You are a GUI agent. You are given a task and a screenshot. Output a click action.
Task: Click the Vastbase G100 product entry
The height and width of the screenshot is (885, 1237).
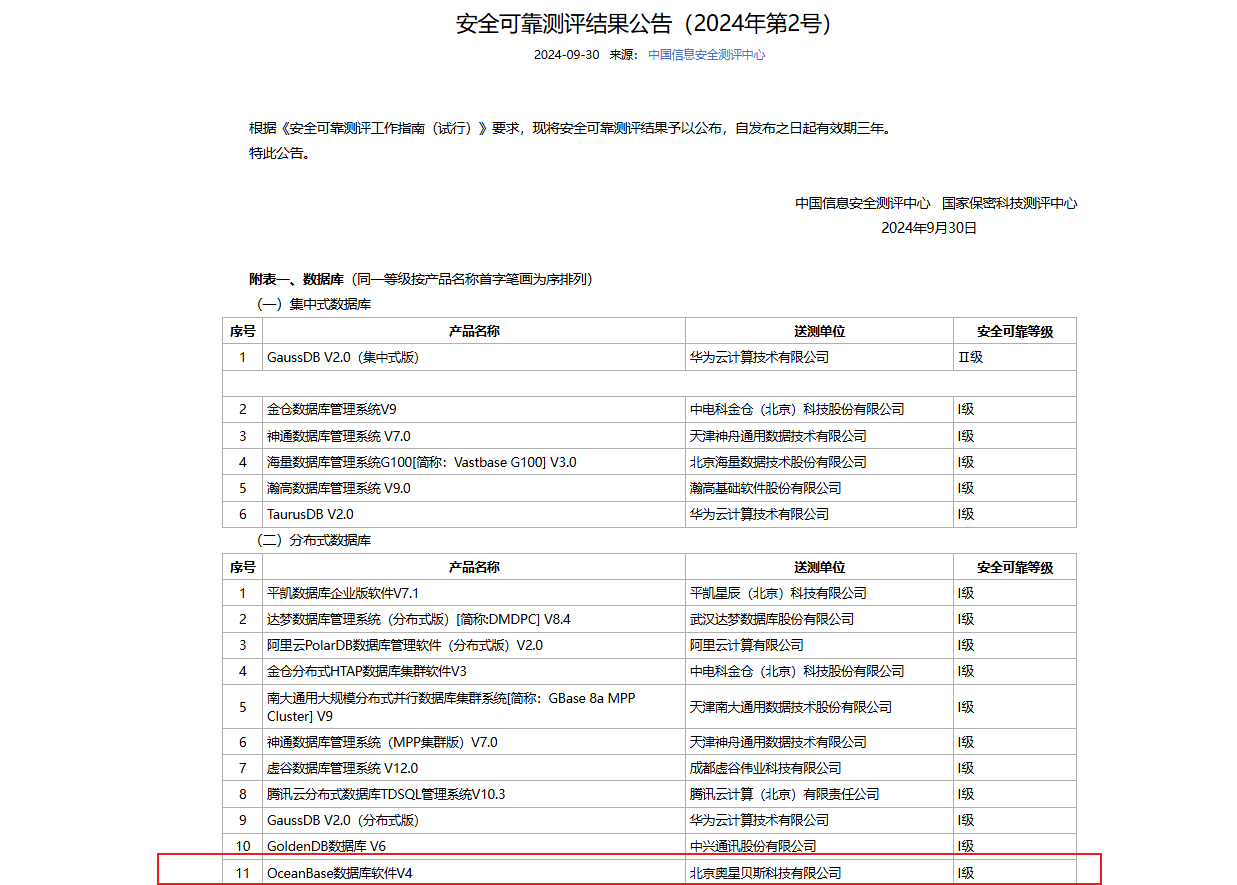point(421,462)
